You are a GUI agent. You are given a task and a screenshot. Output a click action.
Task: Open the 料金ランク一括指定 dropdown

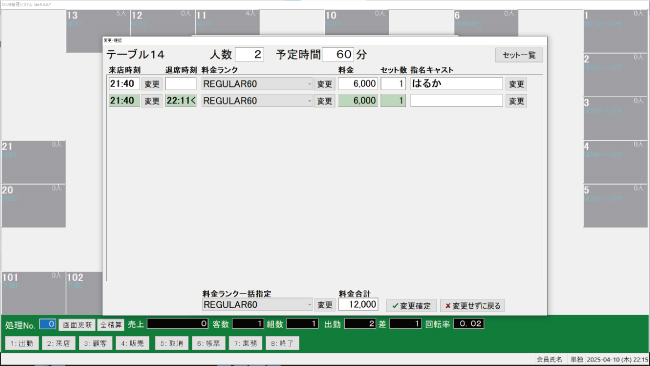point(257,305)
